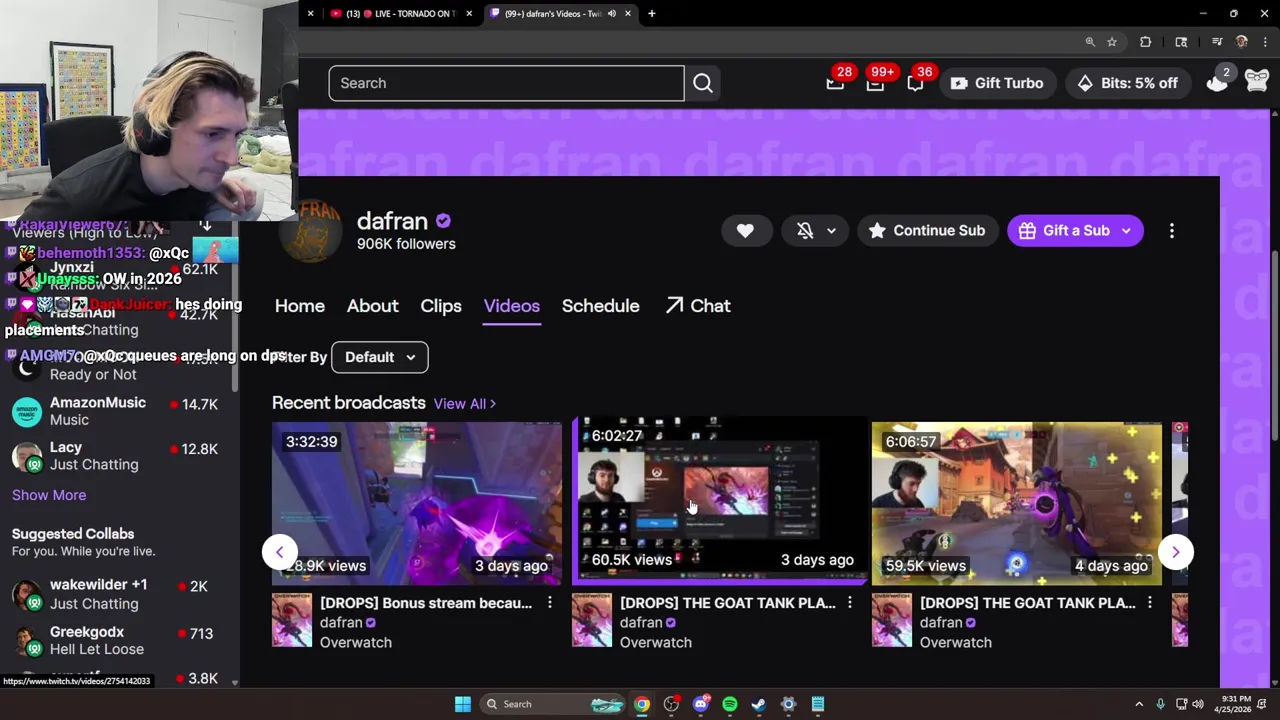1280x720 pixels.
Task: Open the 6:06:57 broadcast thumbnail
Action: tap(1017, 502)
